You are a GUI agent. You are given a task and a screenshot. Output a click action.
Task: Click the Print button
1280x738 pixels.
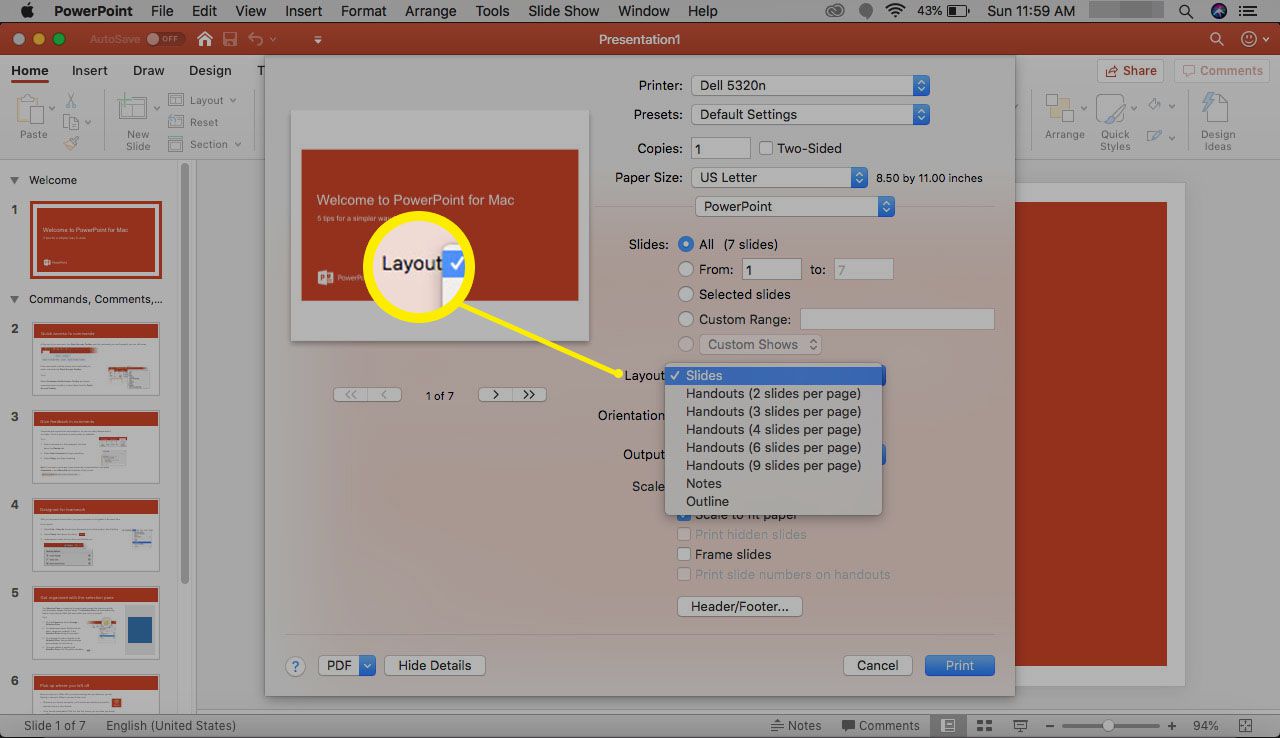(x=960, y=665)
